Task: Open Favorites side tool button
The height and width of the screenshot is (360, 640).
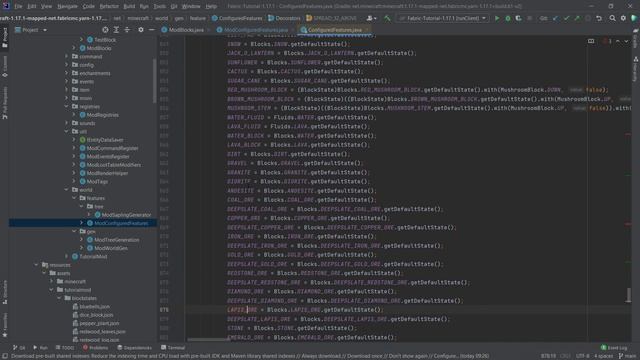Action: [x=4, y=325]
